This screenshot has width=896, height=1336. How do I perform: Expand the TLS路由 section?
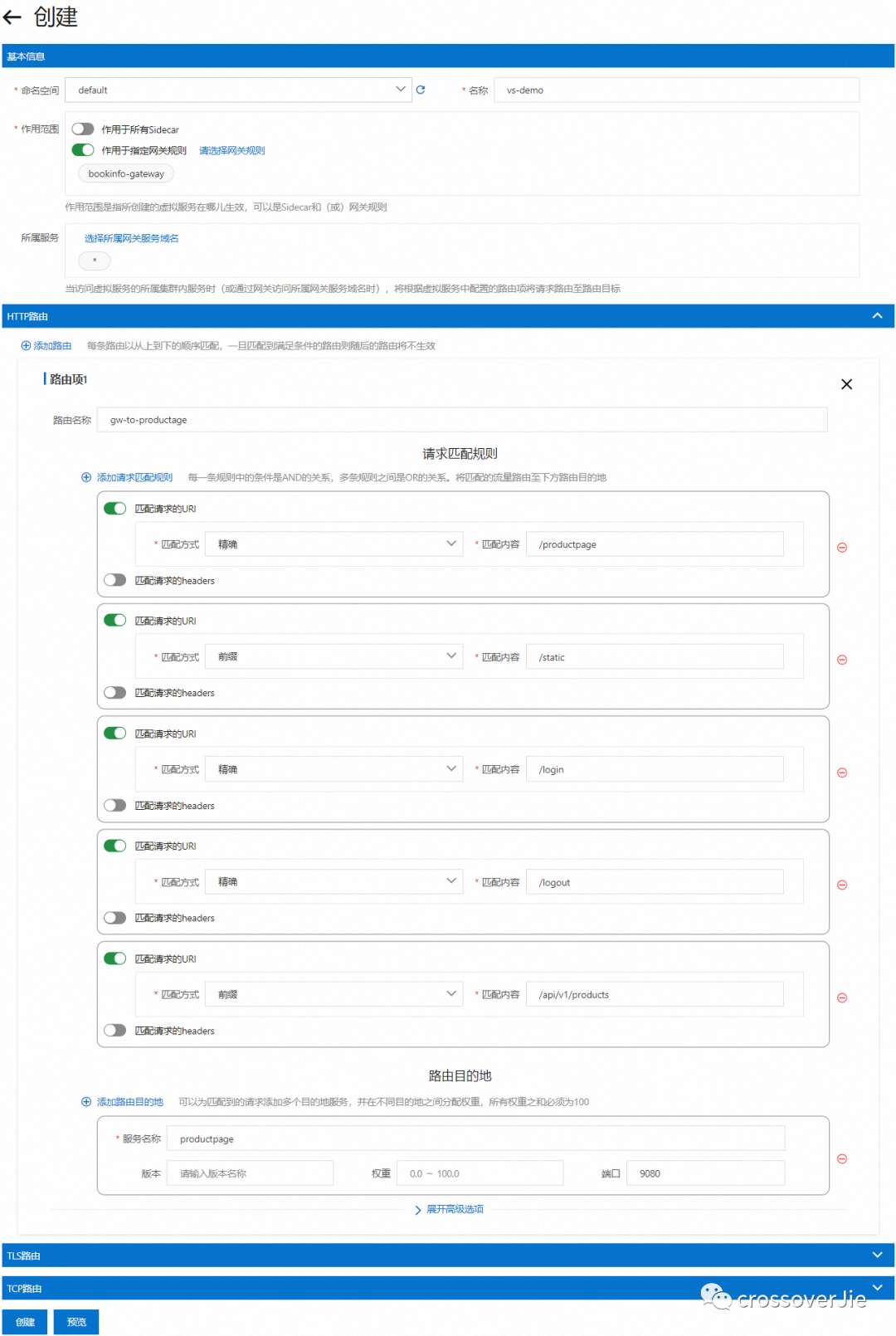pyautogui.click(x=877, y=1255)
